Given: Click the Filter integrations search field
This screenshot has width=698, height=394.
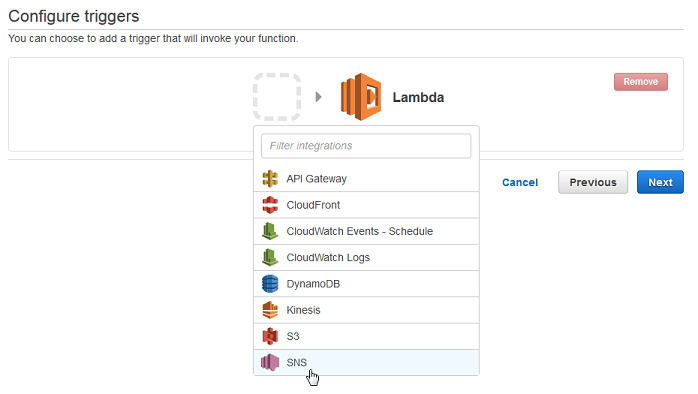Looking at the screenshot, I should pos(366,146).
